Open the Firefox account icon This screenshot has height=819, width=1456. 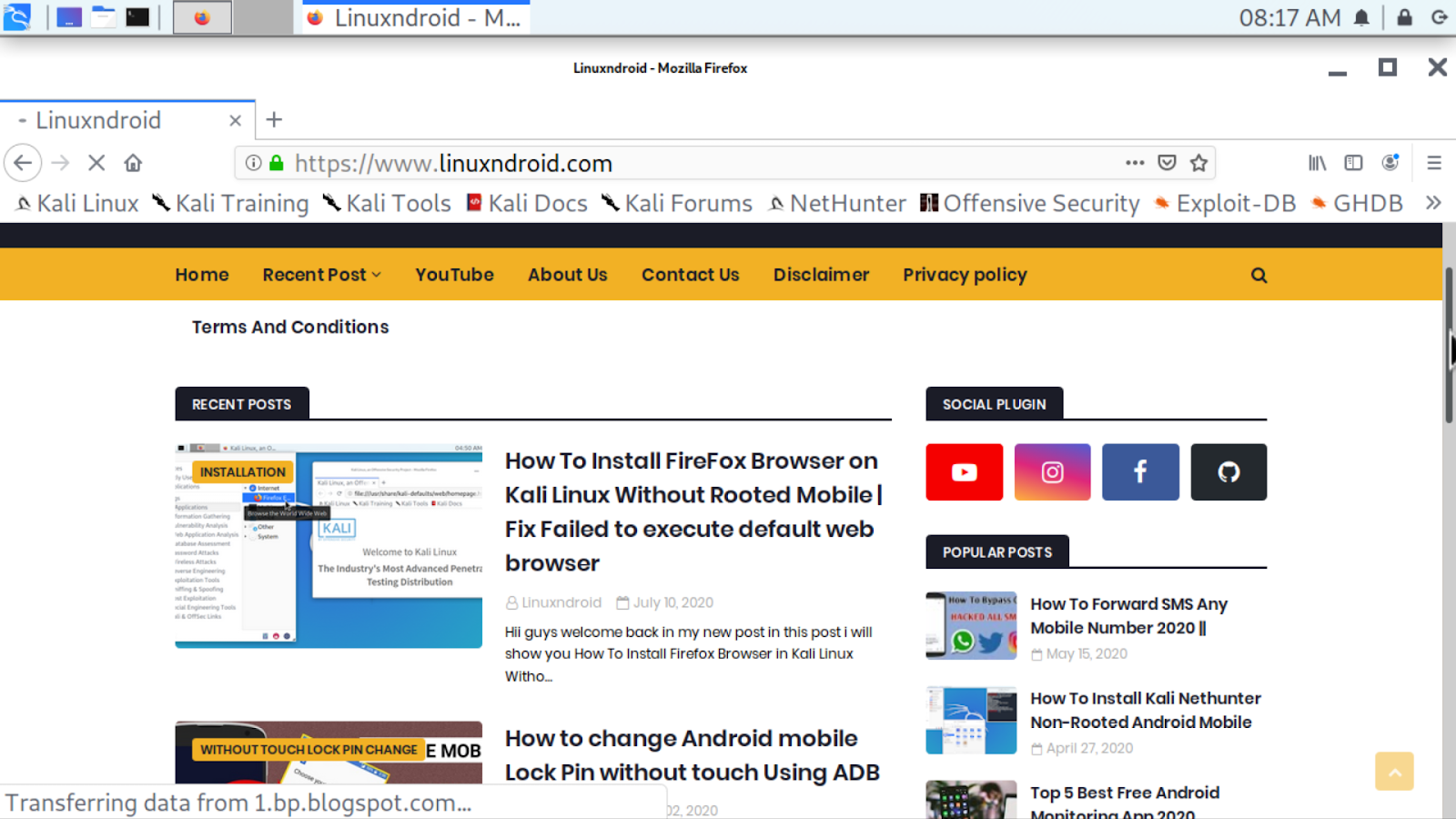pyautogui.click(x=1390, y=163)
